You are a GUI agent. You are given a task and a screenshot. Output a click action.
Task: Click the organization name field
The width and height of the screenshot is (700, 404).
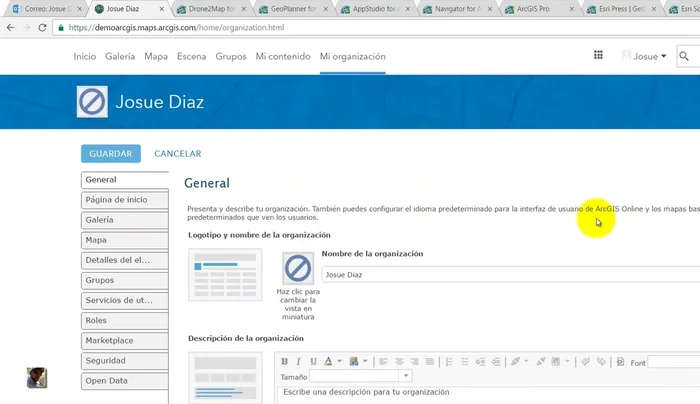point(511,275)
